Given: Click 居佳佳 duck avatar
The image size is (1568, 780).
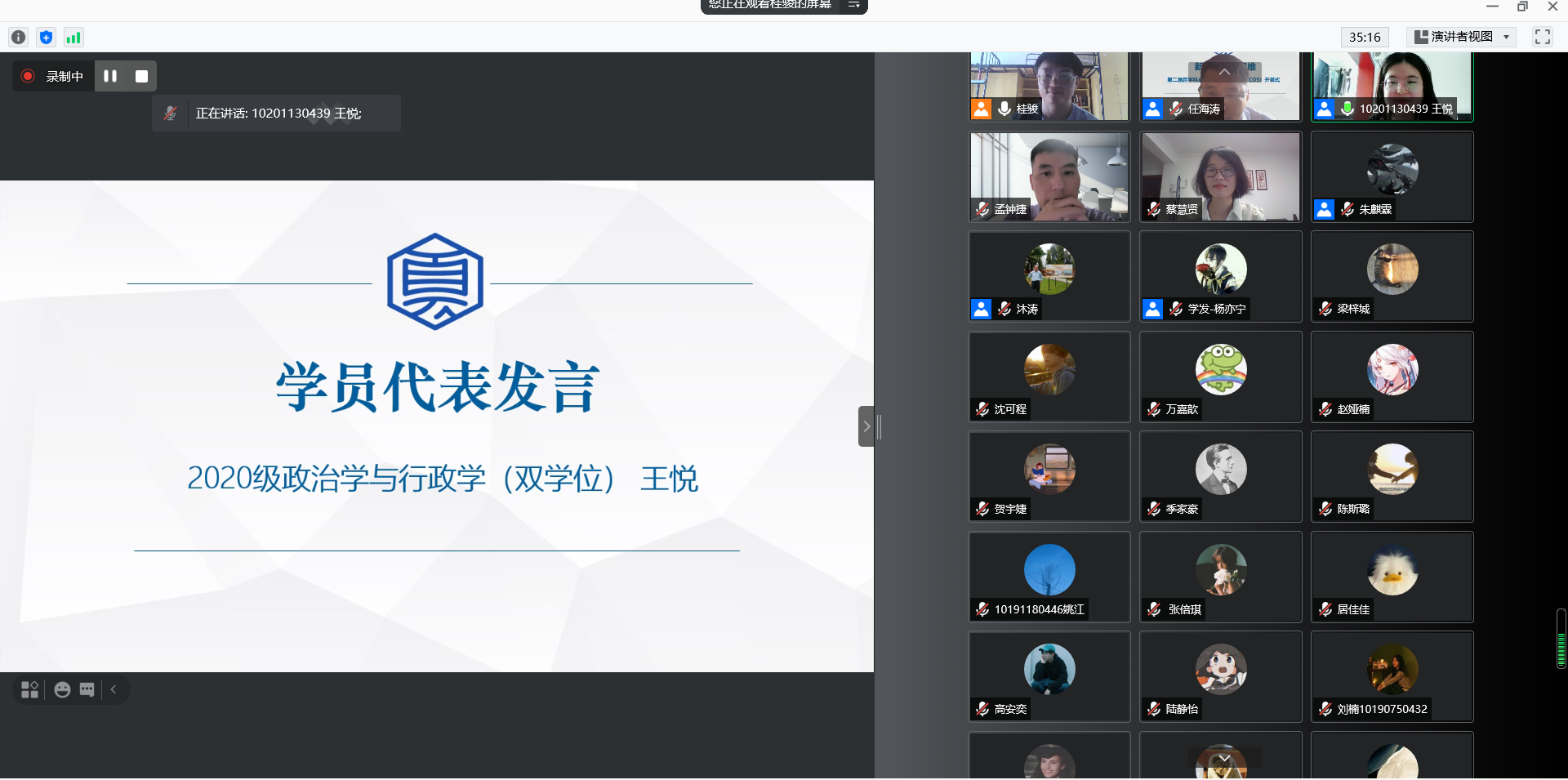Looking at the screenshot, I should click(x=1392, y=569).
